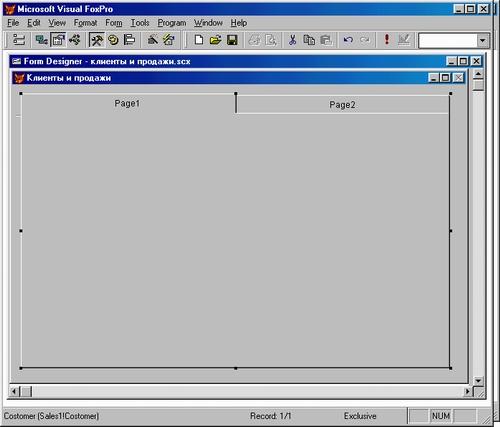Click into the toolbar database combo box field
The width and height of the screenshot is (500, 427).
point(448,41)
